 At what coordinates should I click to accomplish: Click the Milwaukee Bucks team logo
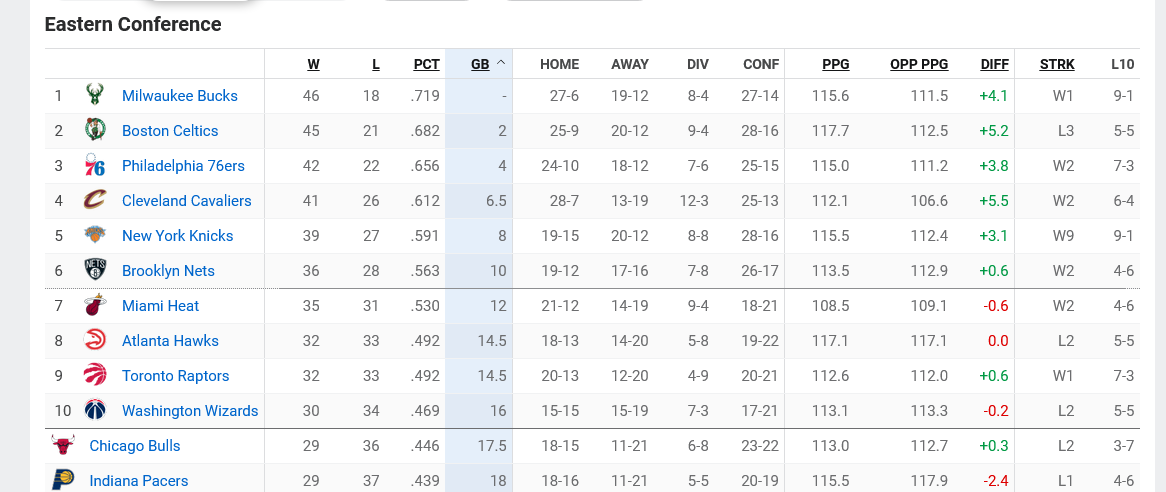[x=95, y=96]
